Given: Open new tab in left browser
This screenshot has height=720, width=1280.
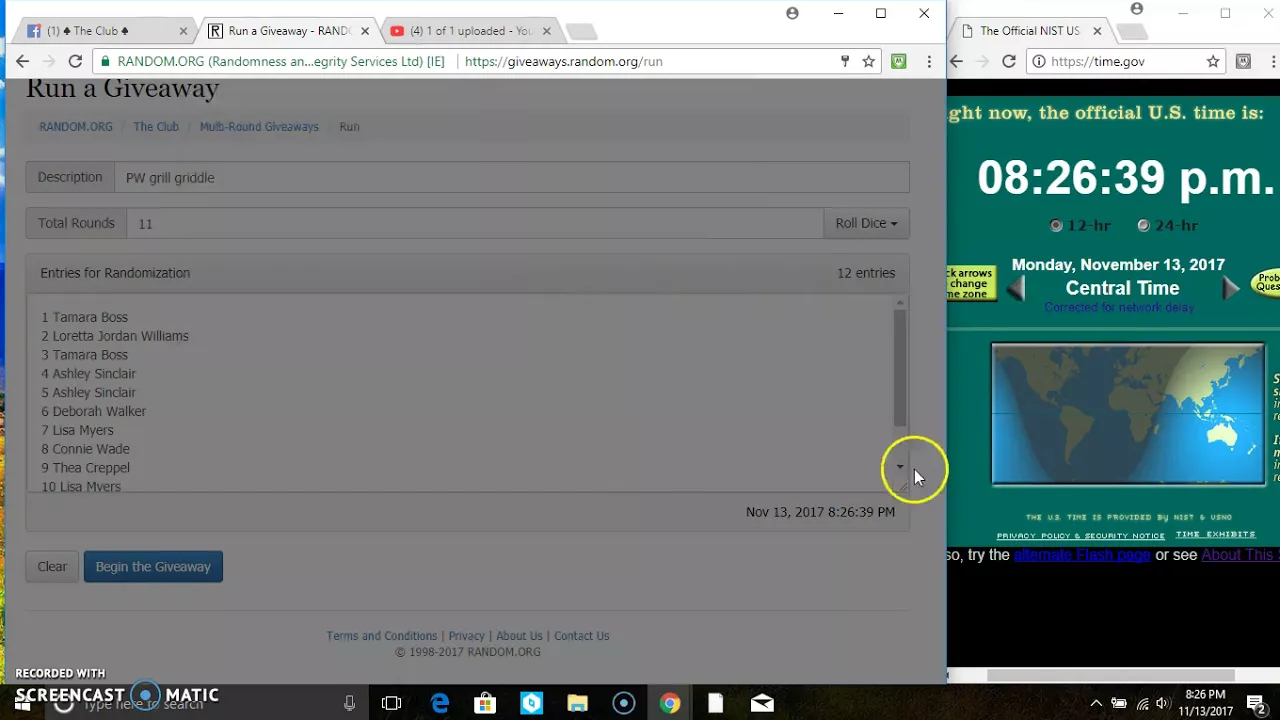Looking at the screenshot, I should coord(582,31).
